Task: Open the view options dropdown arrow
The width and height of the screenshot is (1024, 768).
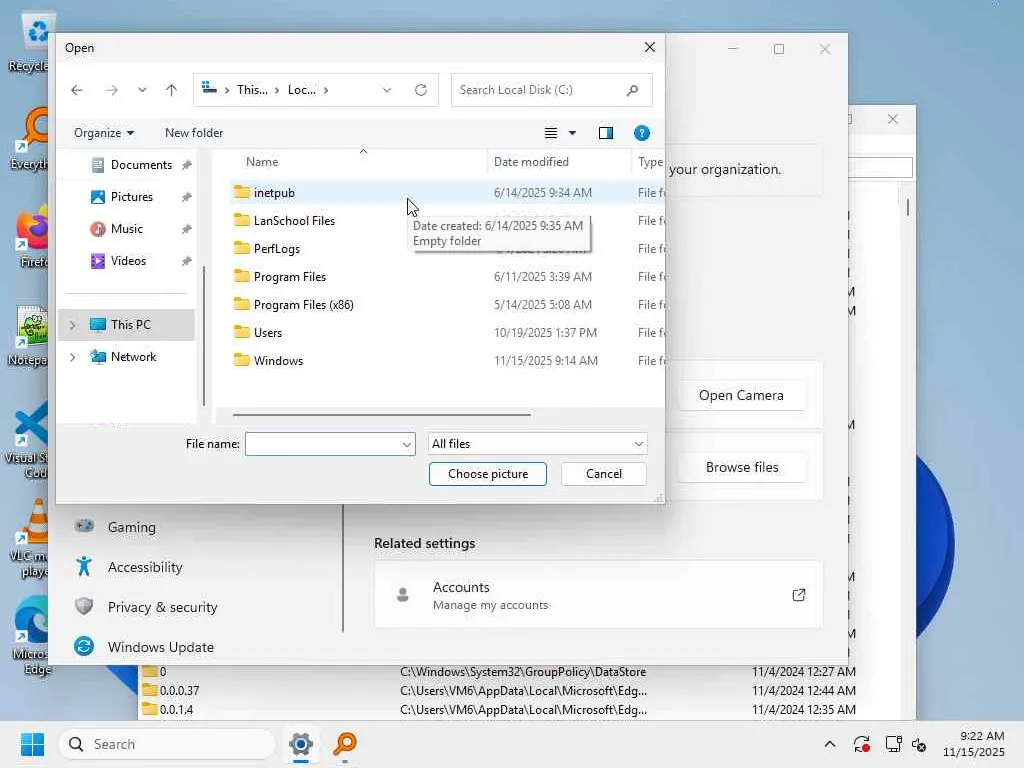Action: coord(572,133)
